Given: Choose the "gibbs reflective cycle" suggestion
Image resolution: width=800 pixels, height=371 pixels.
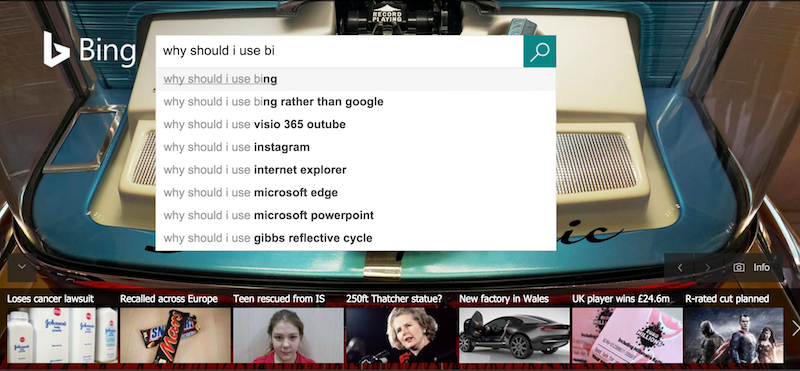Looking at the screenshot, I should tap(356, 238).
